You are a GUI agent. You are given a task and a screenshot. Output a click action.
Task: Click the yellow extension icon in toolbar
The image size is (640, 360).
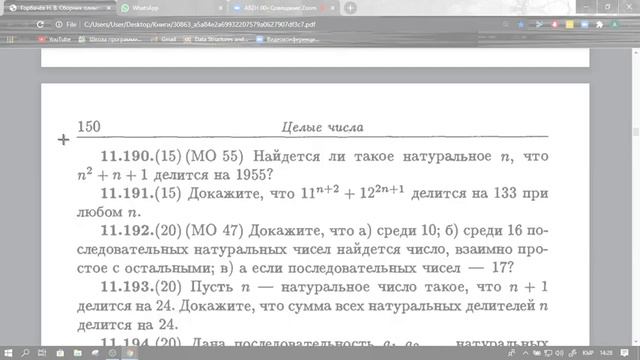click(570, 24)
